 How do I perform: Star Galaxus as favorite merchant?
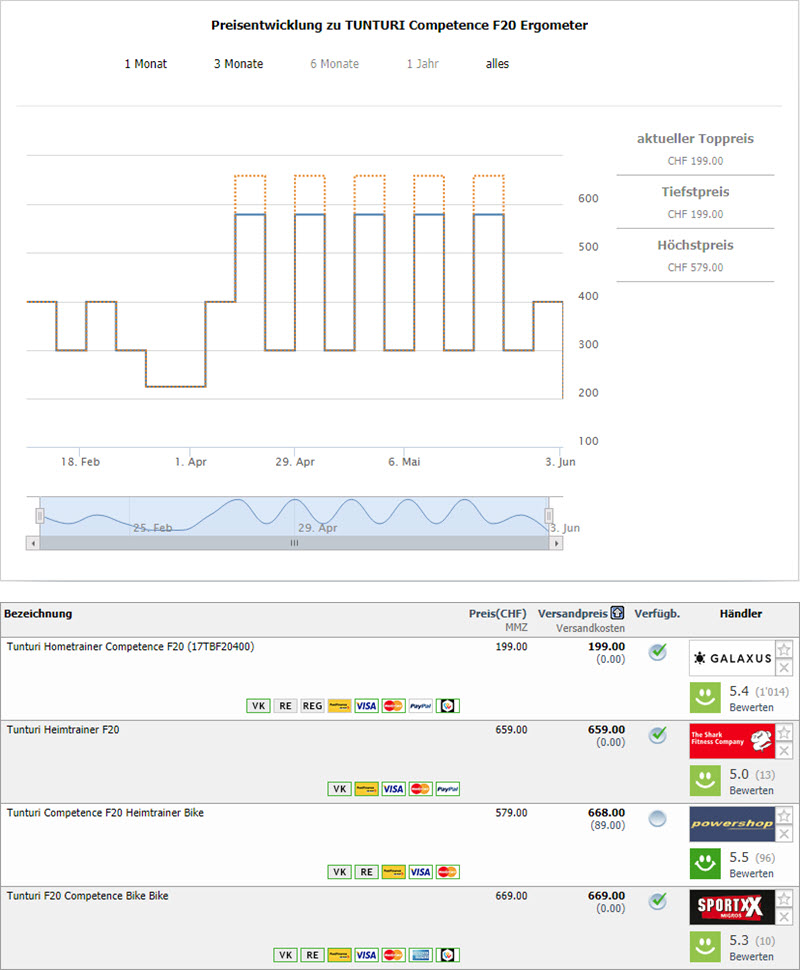coord(784,650)
